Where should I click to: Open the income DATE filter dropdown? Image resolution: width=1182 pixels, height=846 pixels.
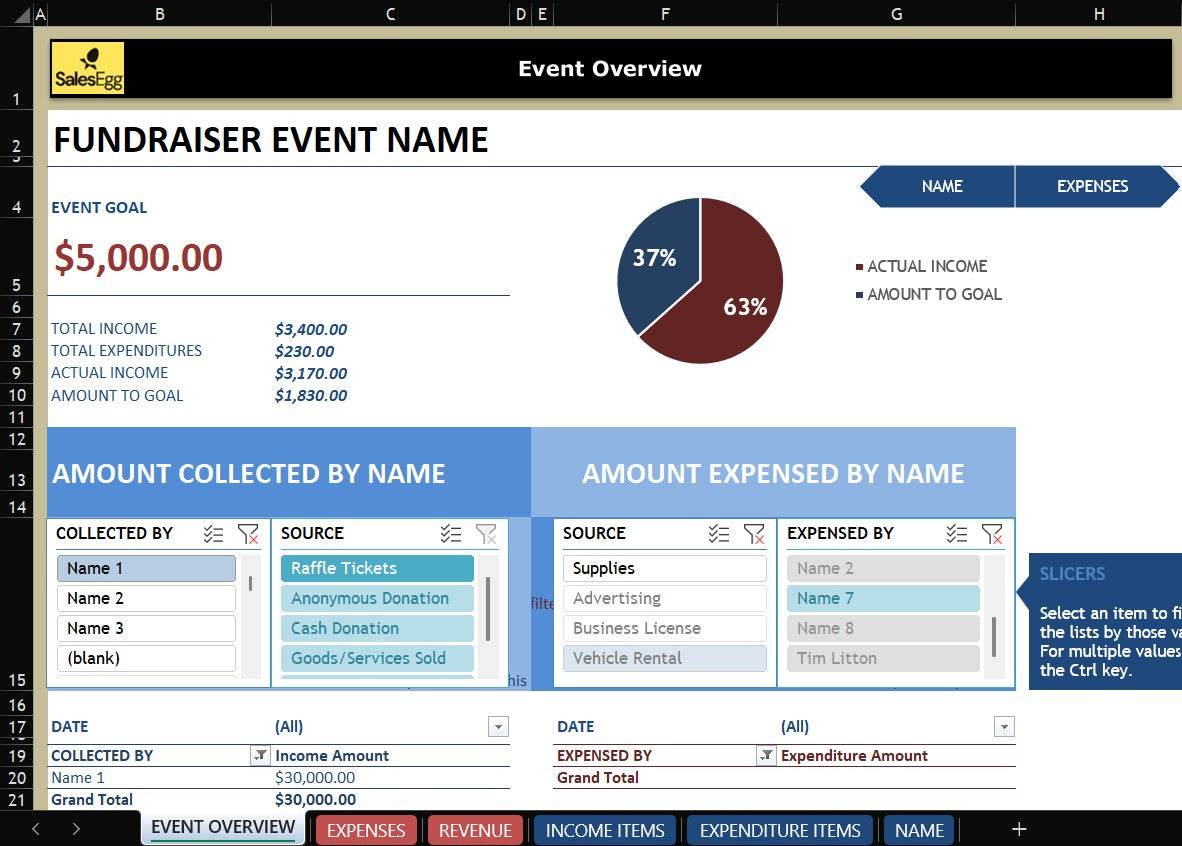pos(498,727)
